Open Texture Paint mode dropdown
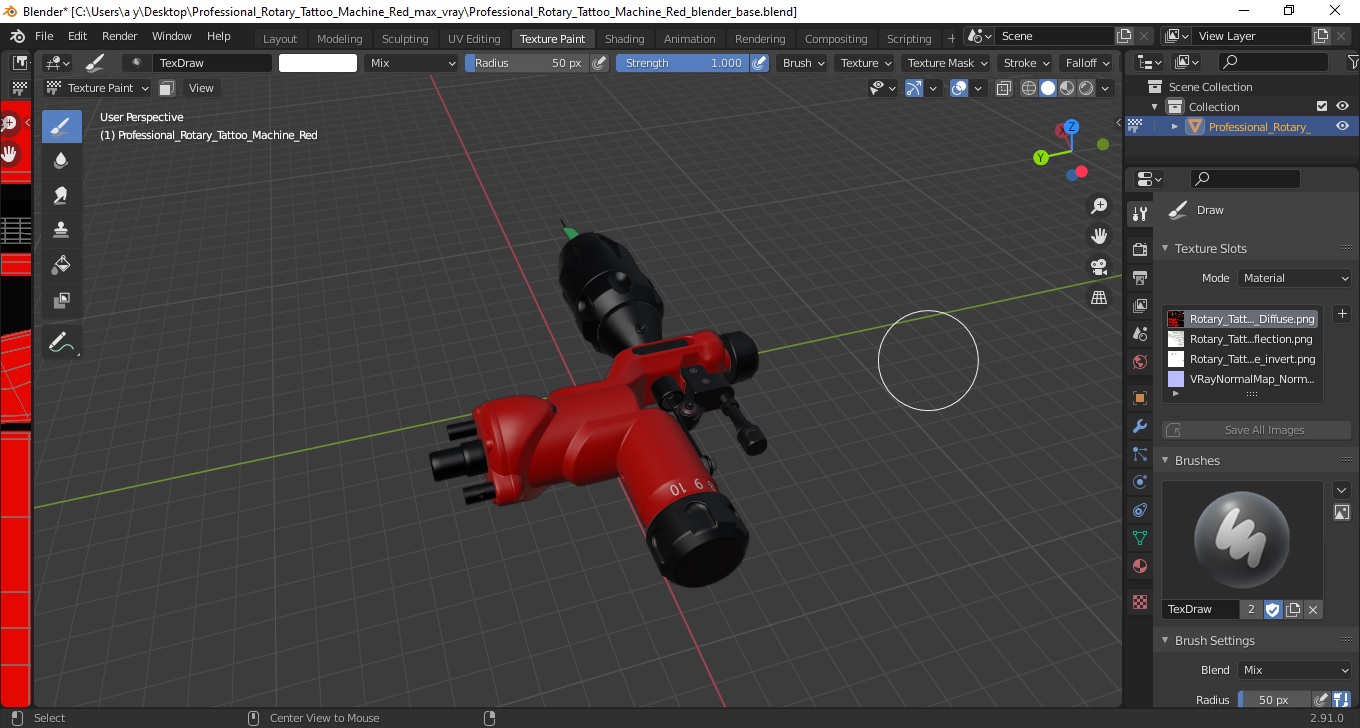 [97, 88]
